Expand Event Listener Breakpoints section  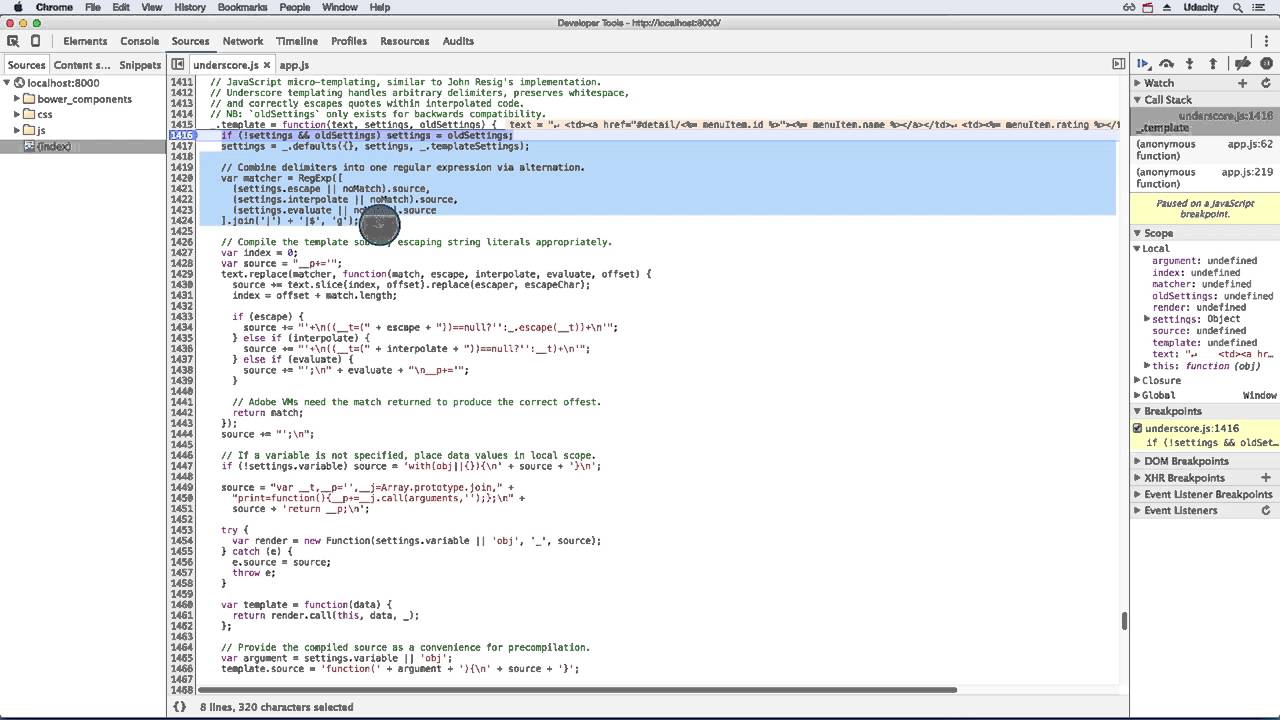coord(1137,494)
